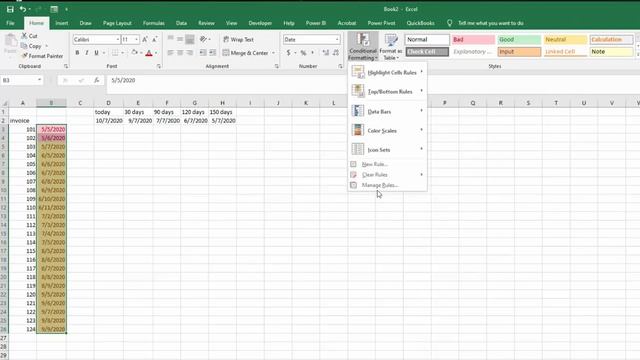640x360 pixels.
Task: Expand Top/Bottom Rules submenu
Action: point(387,91)
